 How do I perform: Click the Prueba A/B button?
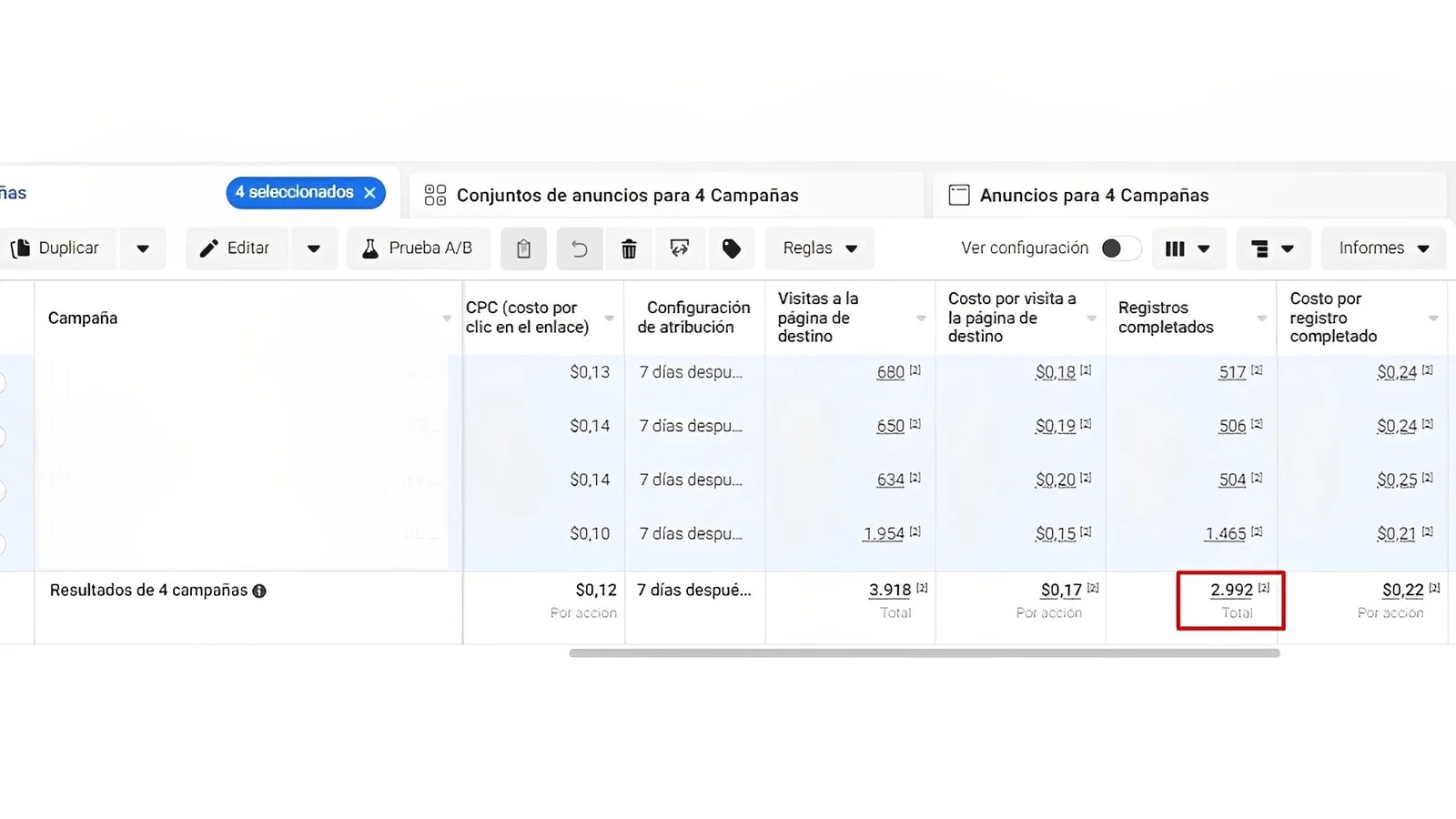(419, 248)
